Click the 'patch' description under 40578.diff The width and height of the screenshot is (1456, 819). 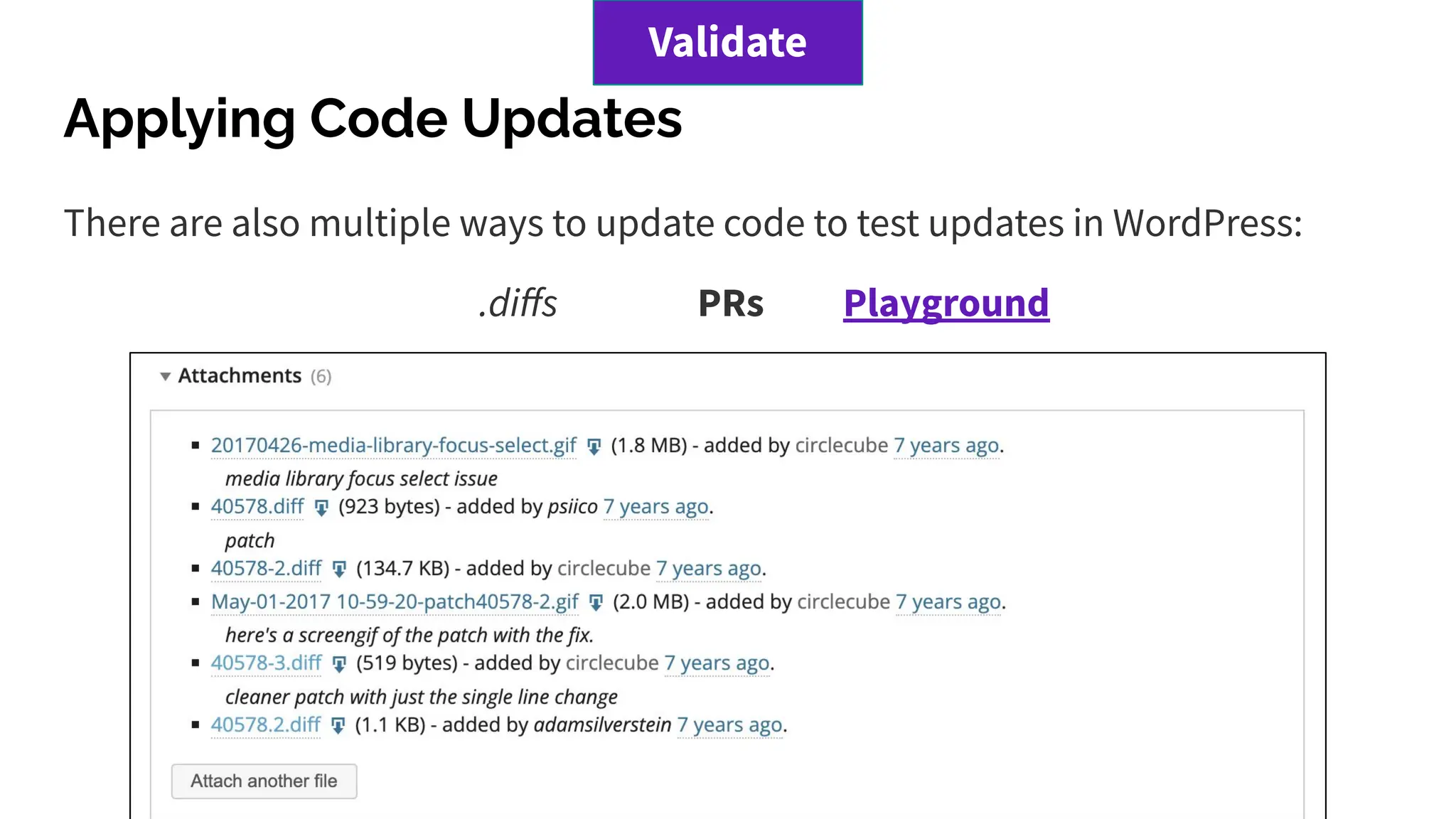coord(250,540)
